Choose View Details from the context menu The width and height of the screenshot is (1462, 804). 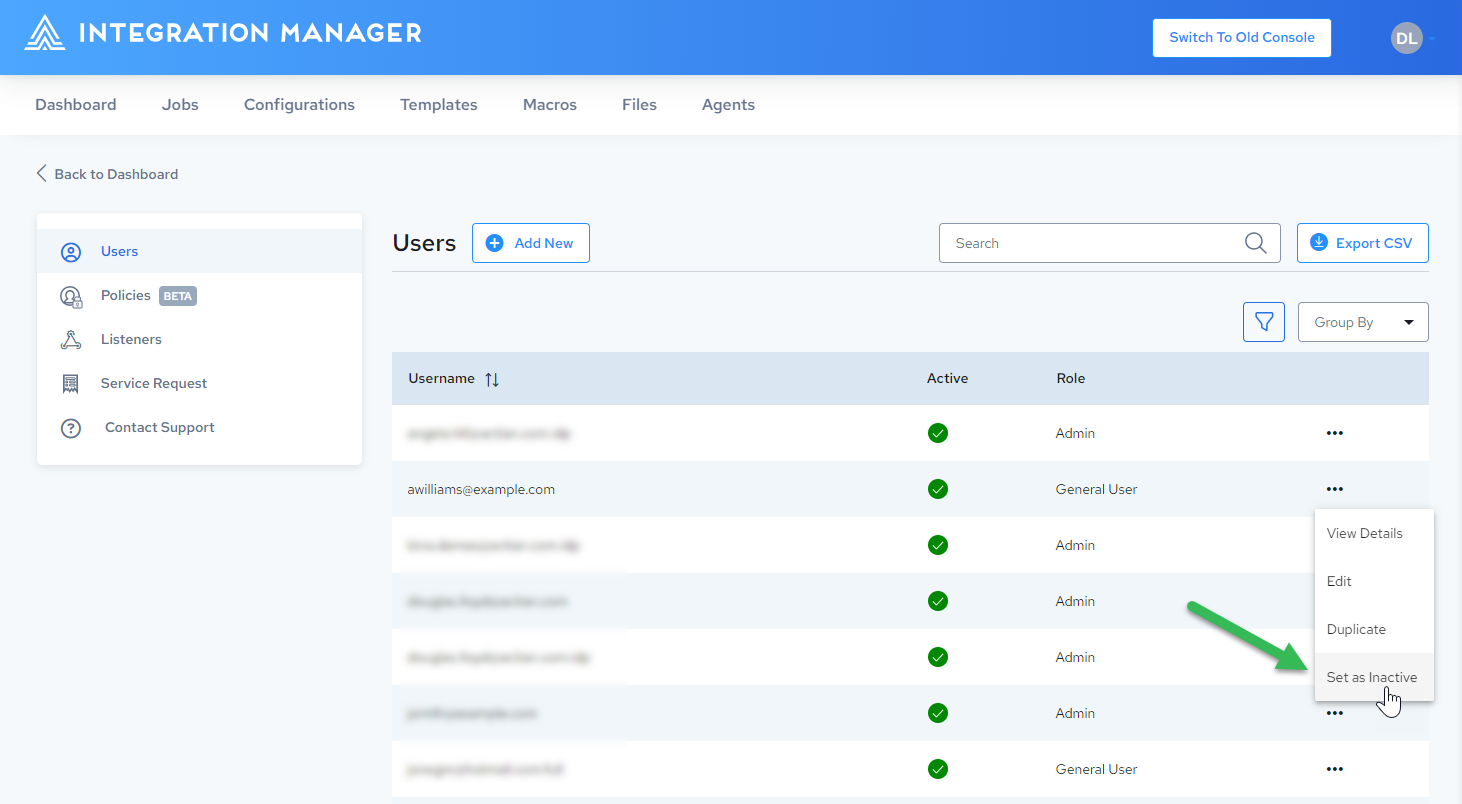(x=1374, y=533)
